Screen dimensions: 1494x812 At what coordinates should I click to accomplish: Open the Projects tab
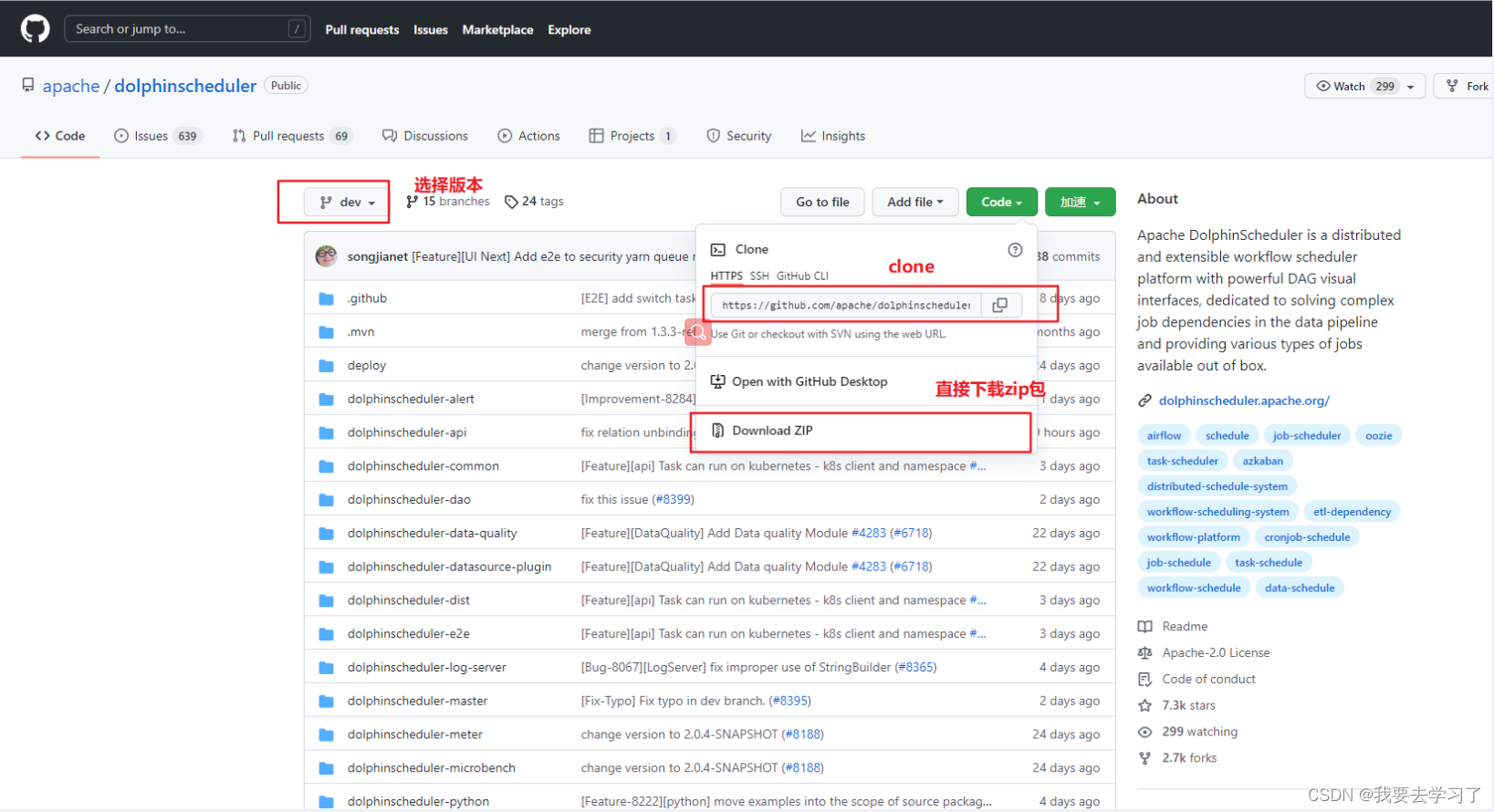(x=632, y=136)
